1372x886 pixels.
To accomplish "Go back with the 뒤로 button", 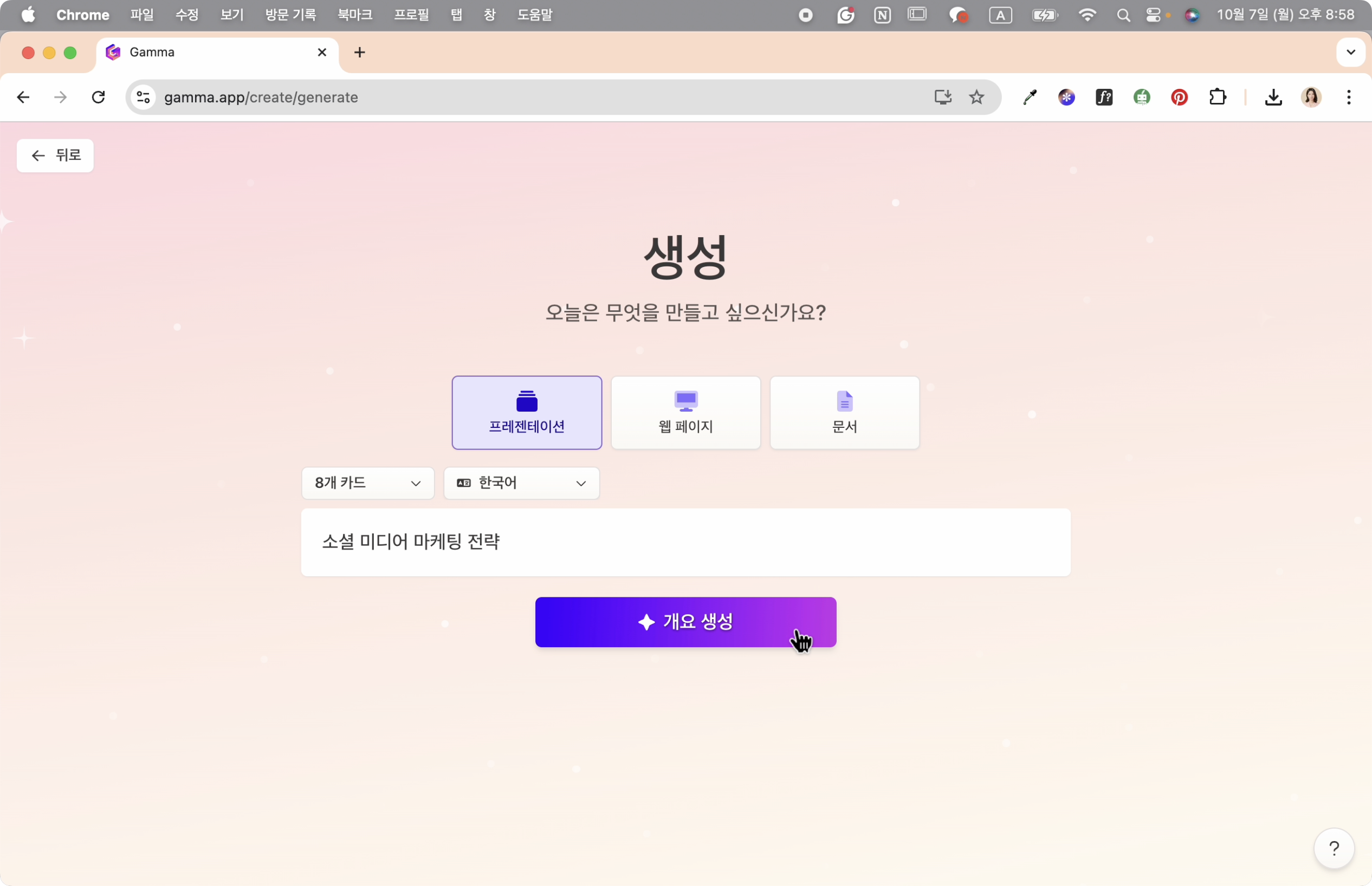I will 55,155.
